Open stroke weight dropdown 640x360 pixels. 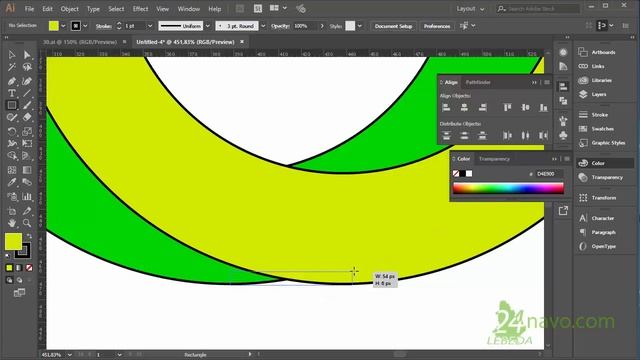click(150, 26)
